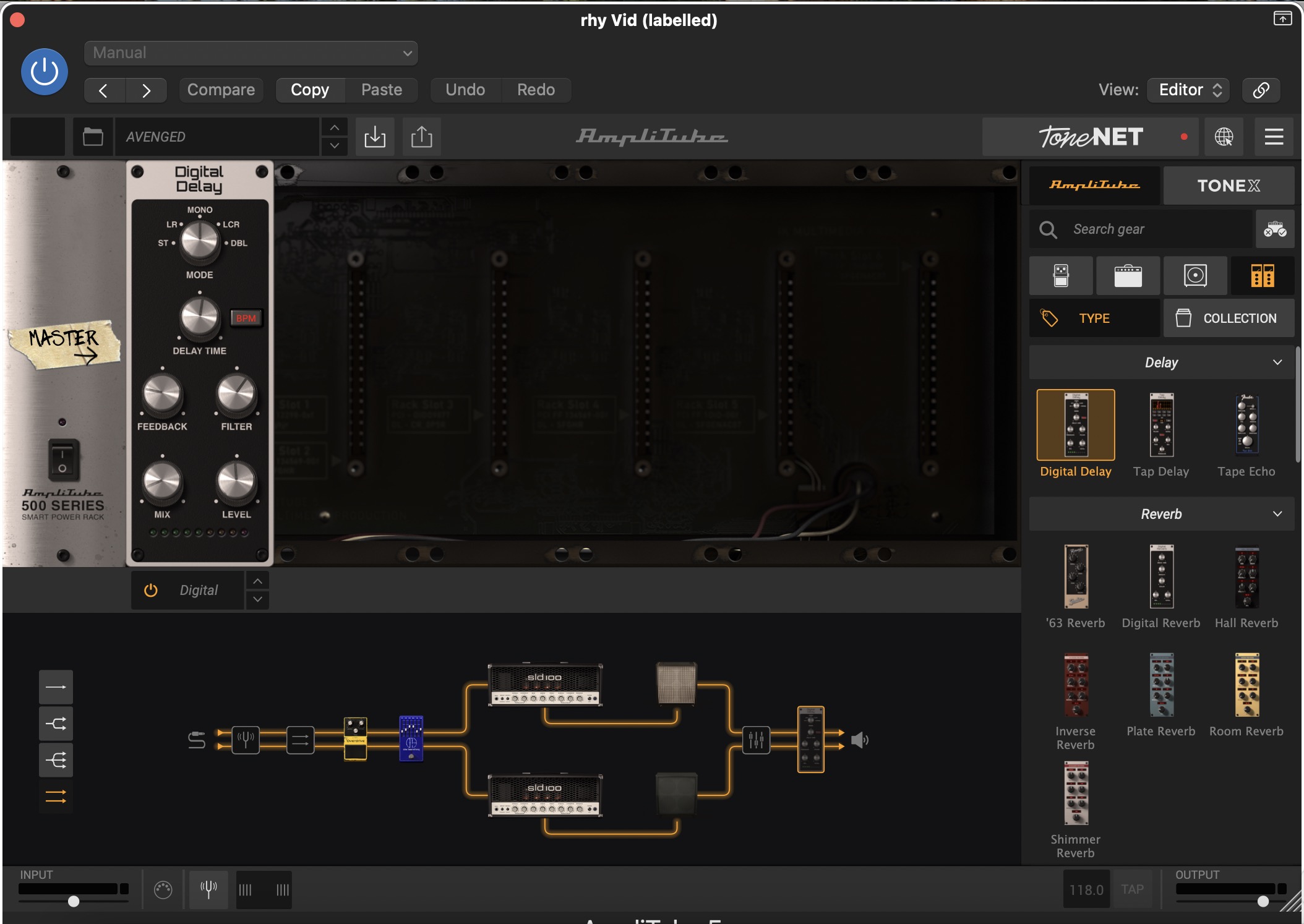
Task: Click the FEEDBACK knob
Action: click(x=162, y=394)
